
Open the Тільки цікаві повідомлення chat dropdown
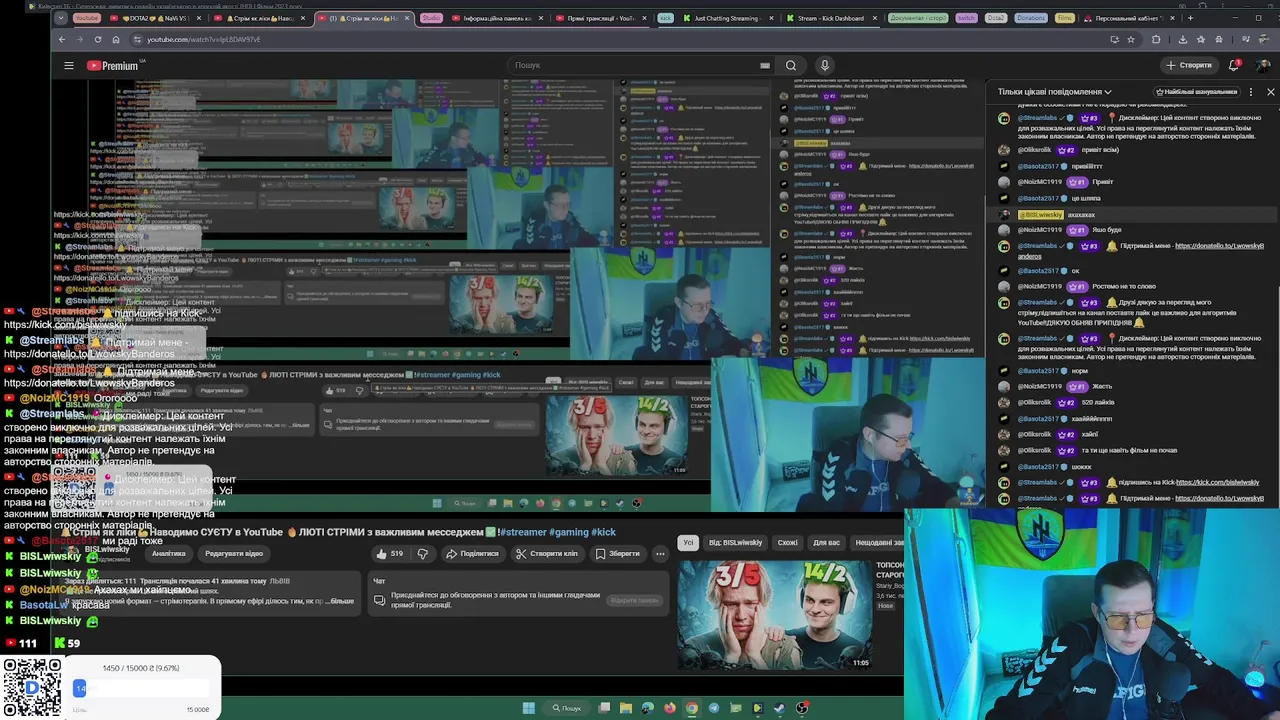[1055, 92]
